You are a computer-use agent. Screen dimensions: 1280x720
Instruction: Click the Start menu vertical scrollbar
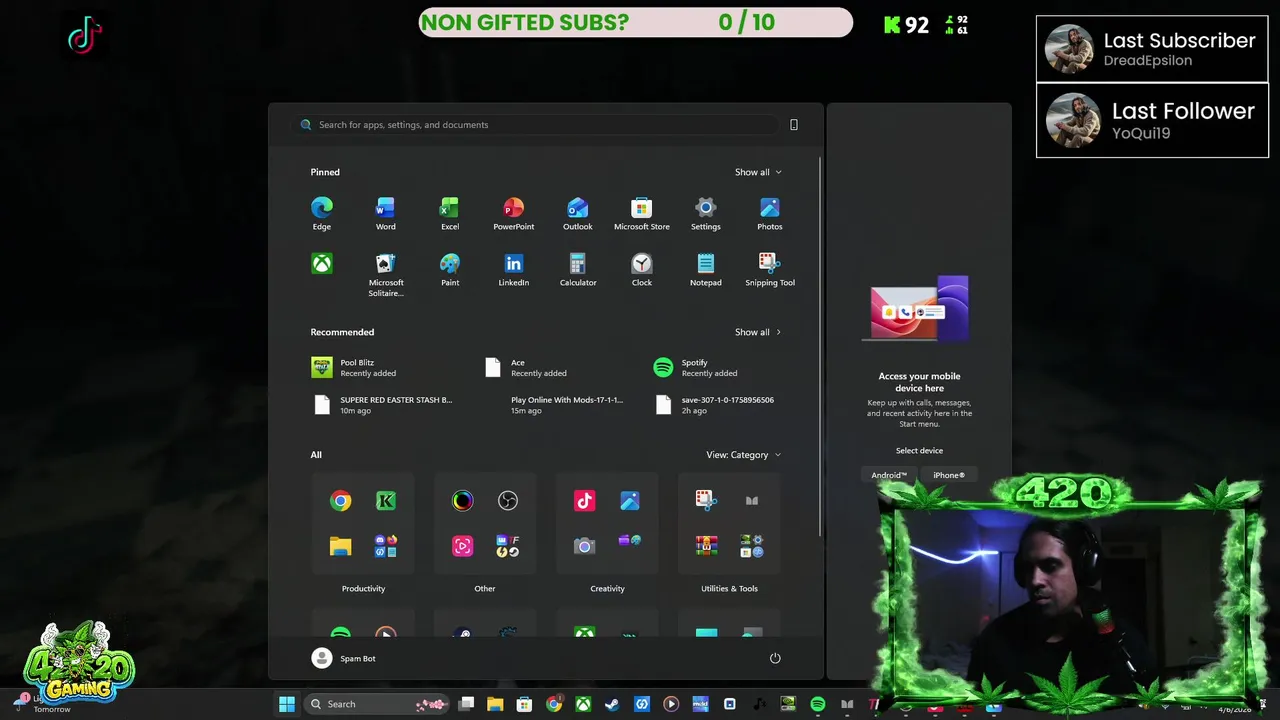coord(821,345)
